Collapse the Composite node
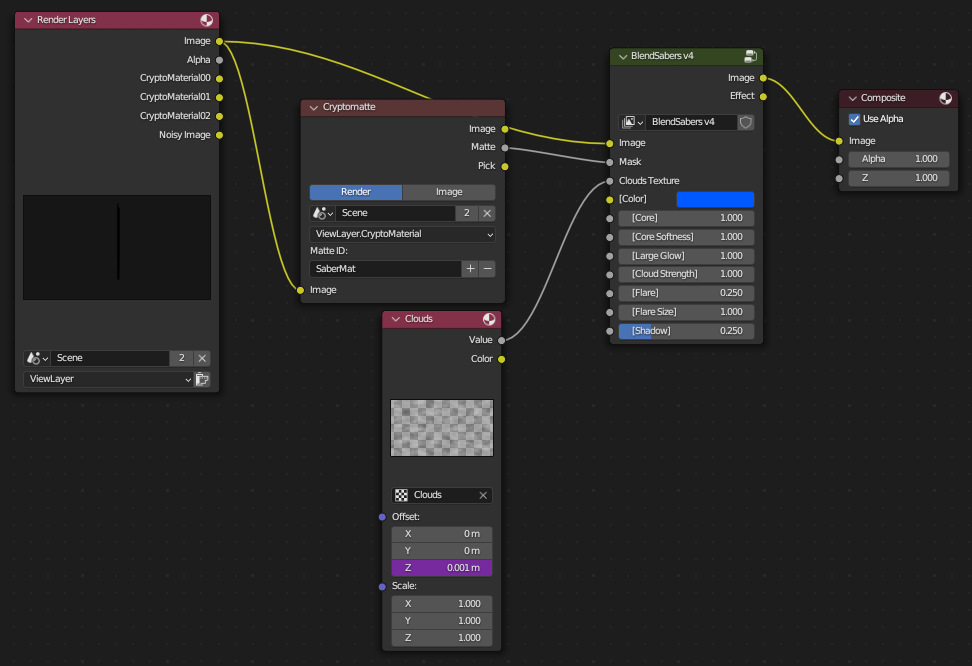This screenshot has width=972, height=666. point(852,98)
